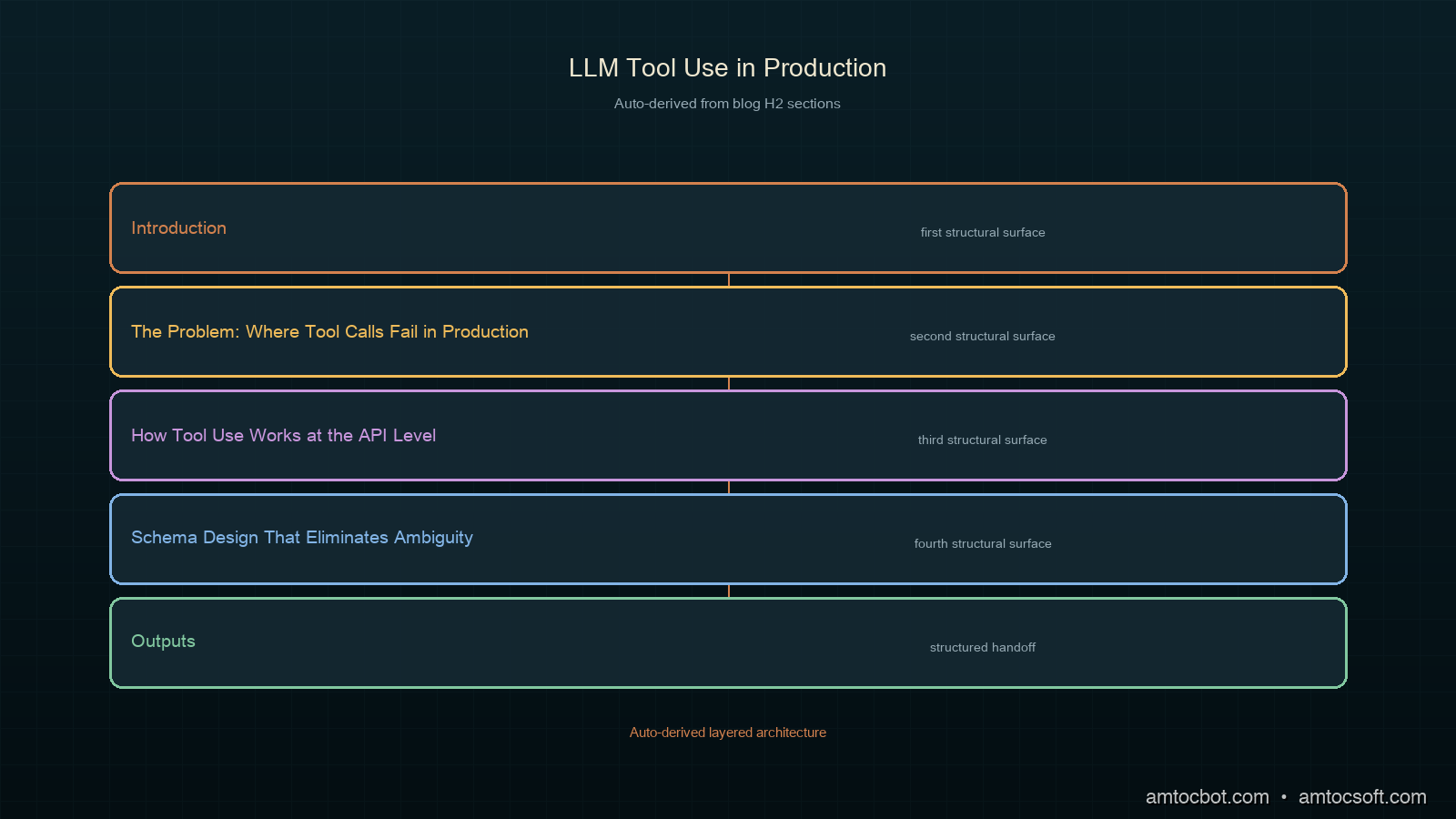Select the Outputs layer label
This screenshot has height=819, width=1456.
[163, 642]
